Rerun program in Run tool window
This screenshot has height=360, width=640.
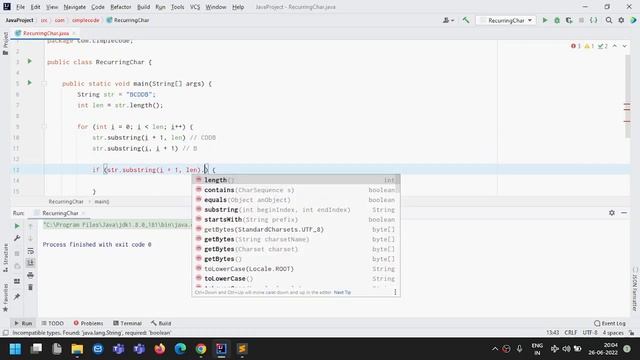(17, 226)
